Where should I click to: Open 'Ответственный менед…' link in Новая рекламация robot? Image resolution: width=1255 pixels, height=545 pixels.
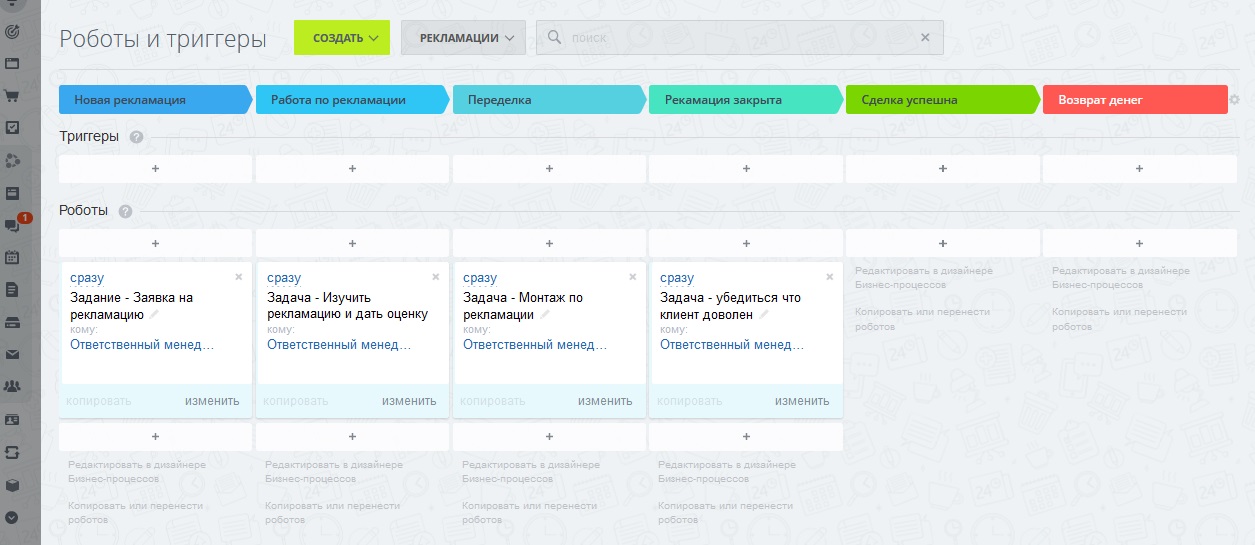tap(141, 345)
